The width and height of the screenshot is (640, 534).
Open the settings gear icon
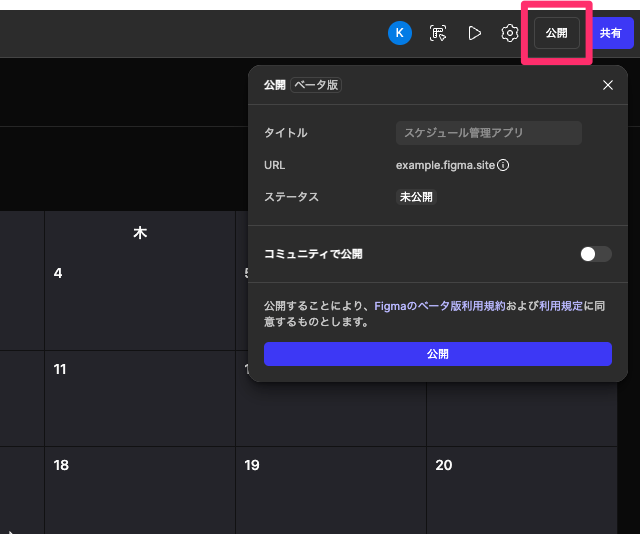pos(510,33)
